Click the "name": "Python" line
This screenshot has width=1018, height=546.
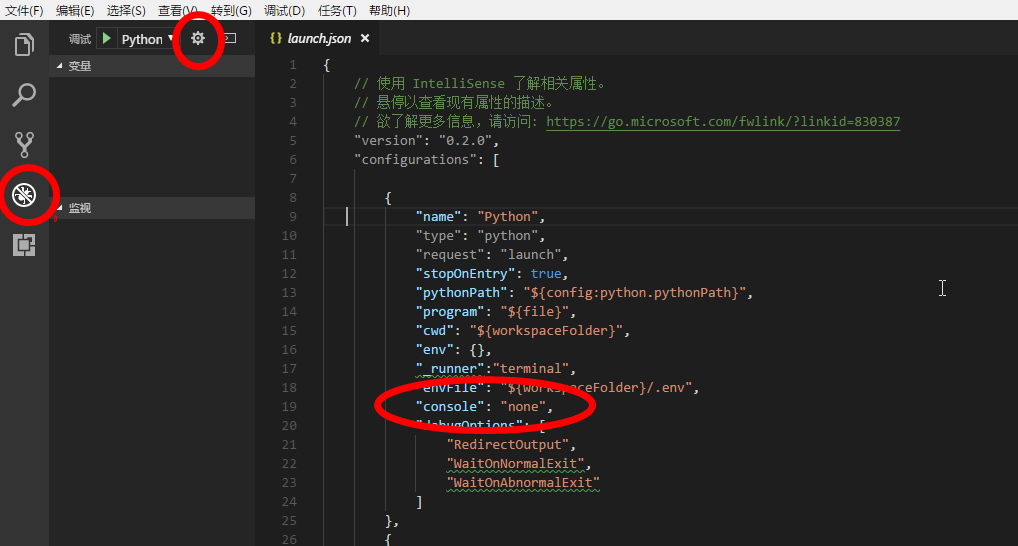tap(480, 216)
